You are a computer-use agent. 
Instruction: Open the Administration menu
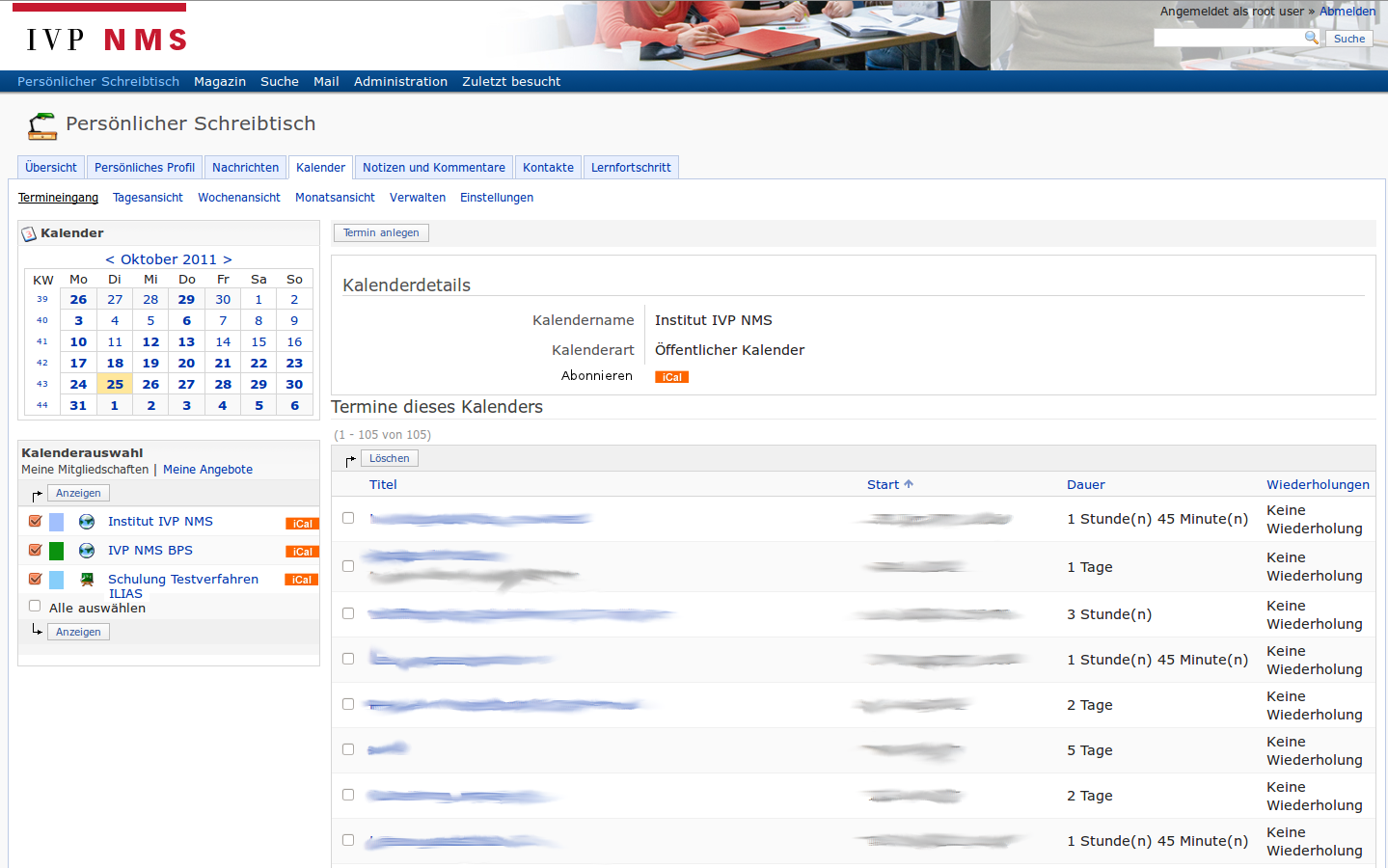400,82
